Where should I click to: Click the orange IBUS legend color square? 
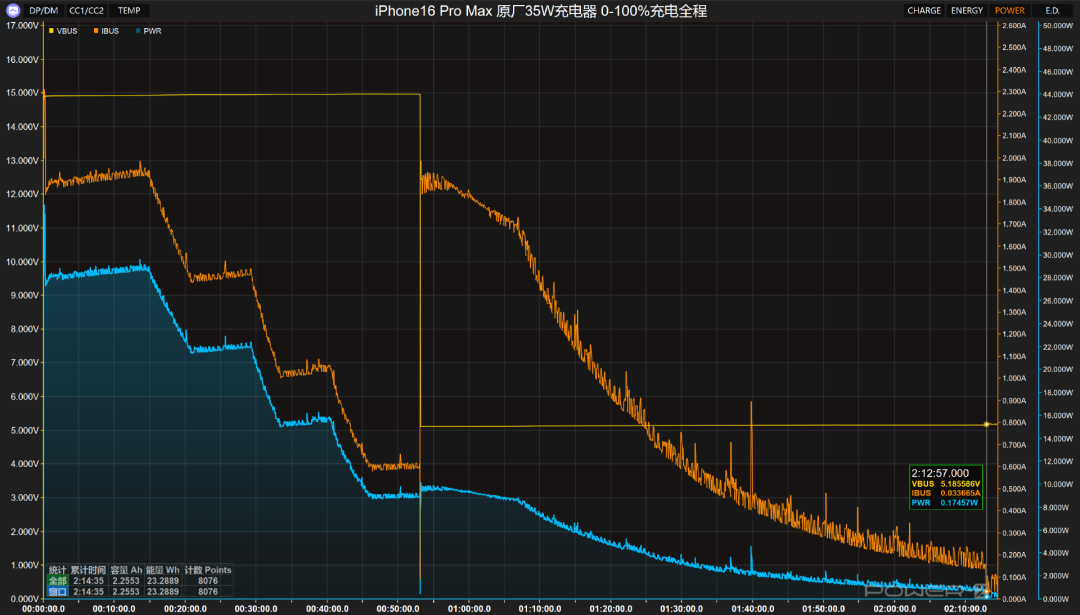pyautogui.click(x=96, y=31)
